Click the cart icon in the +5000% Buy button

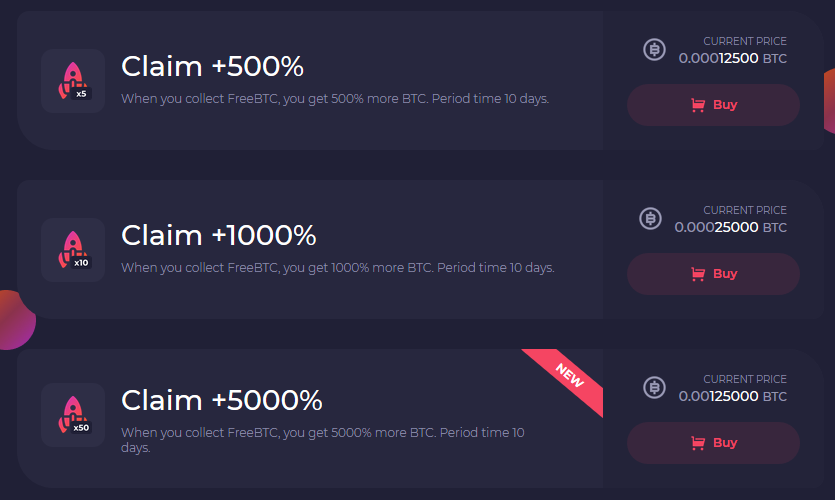click(698, 442)
